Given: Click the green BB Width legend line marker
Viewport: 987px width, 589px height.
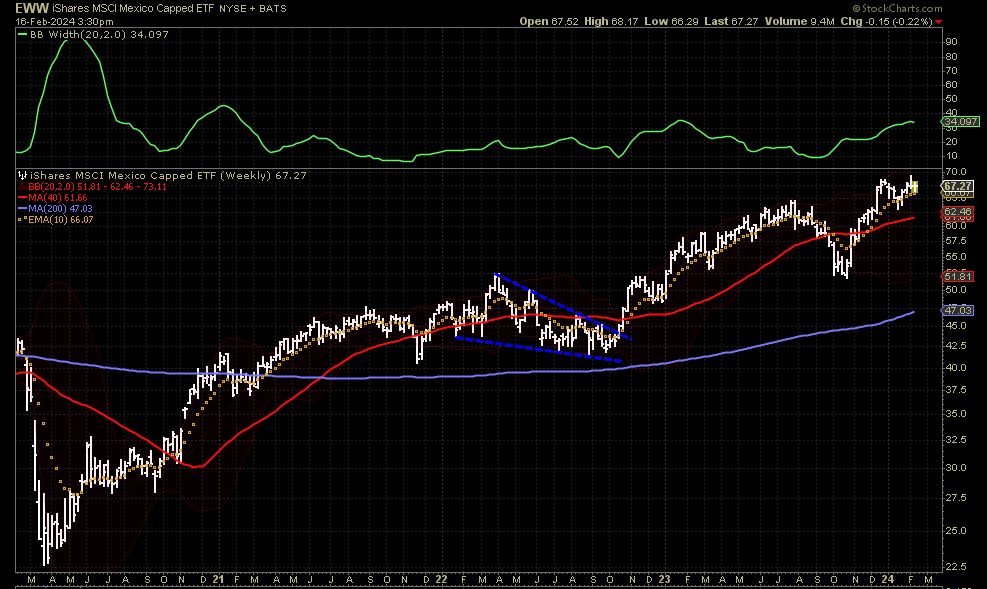Looking at the screenshot, I should click(23, 35).
